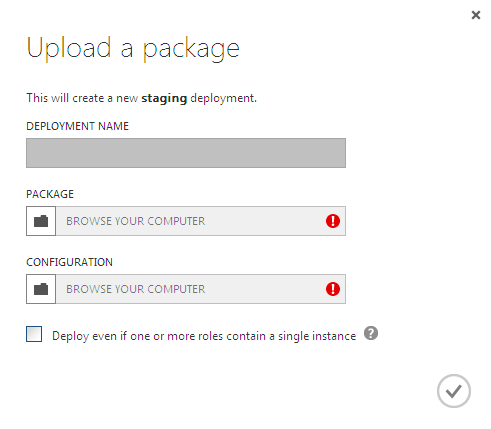Click the PACKAGE field label
Screen dimensions: 491x429
point(50,194)
